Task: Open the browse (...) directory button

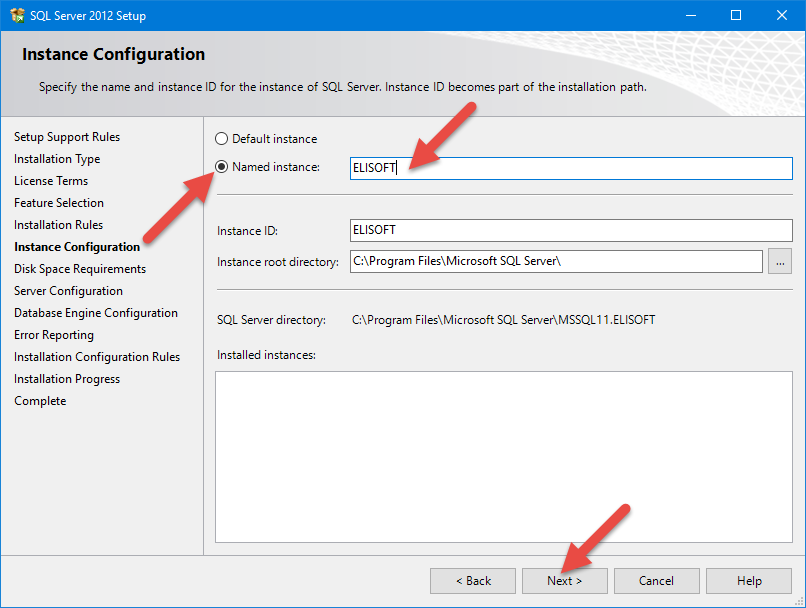Action: click(x=780, y=262)
